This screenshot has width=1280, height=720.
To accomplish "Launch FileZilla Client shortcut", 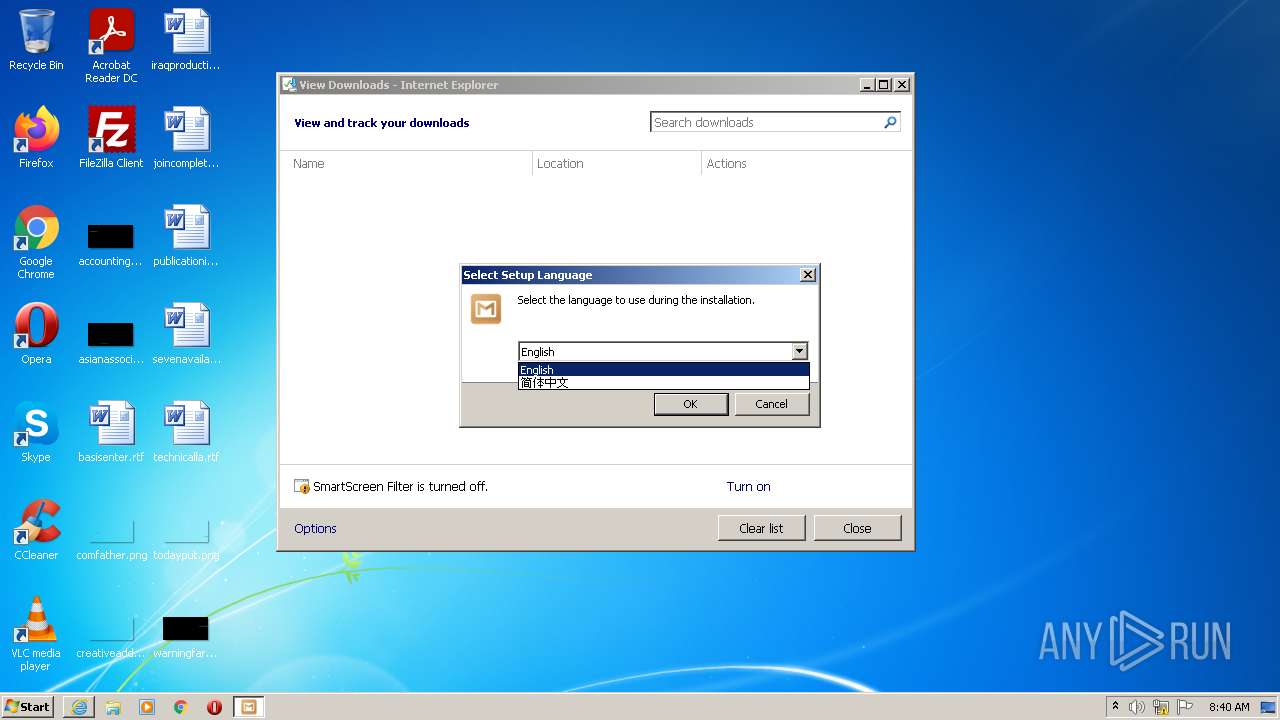I will pos(111,138).
